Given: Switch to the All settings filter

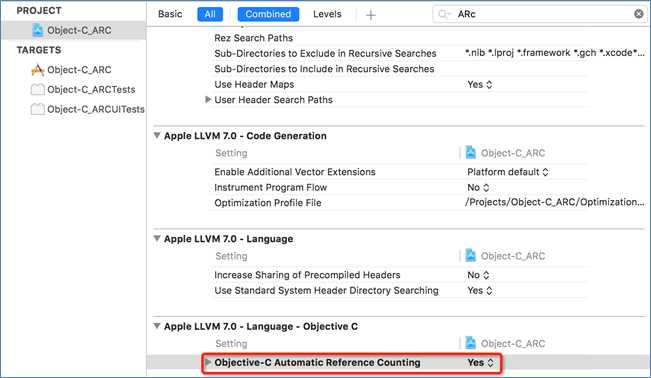Looking at the screenshot, I should (x=210, y=14).
